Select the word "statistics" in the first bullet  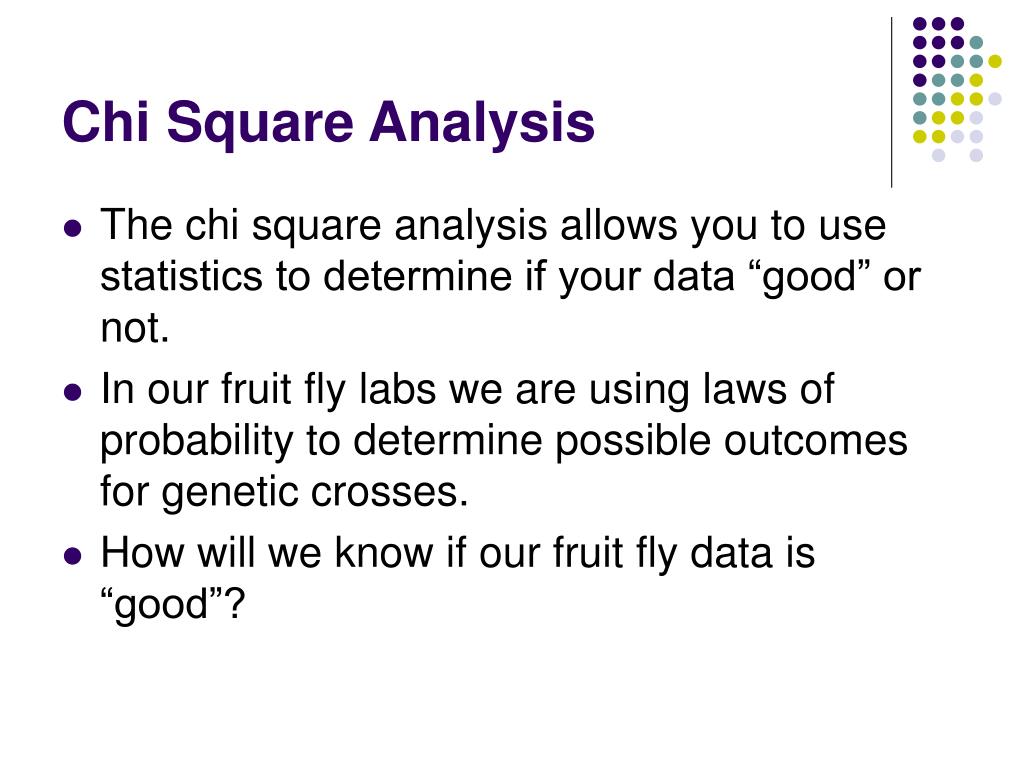181,276
